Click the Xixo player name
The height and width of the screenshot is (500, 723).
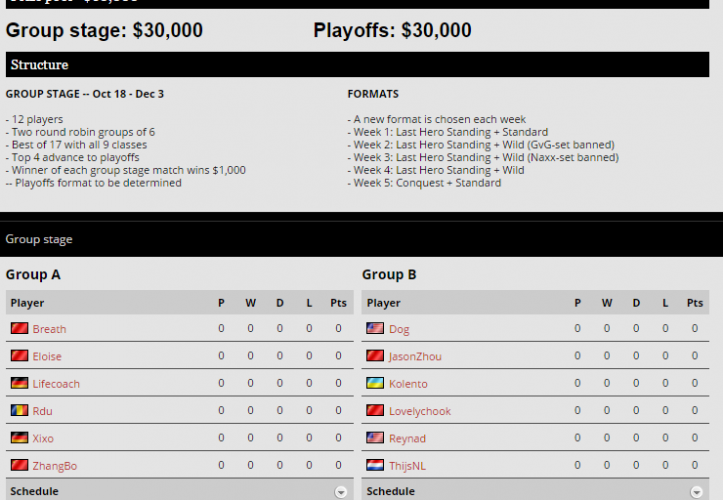coord(43,439)
